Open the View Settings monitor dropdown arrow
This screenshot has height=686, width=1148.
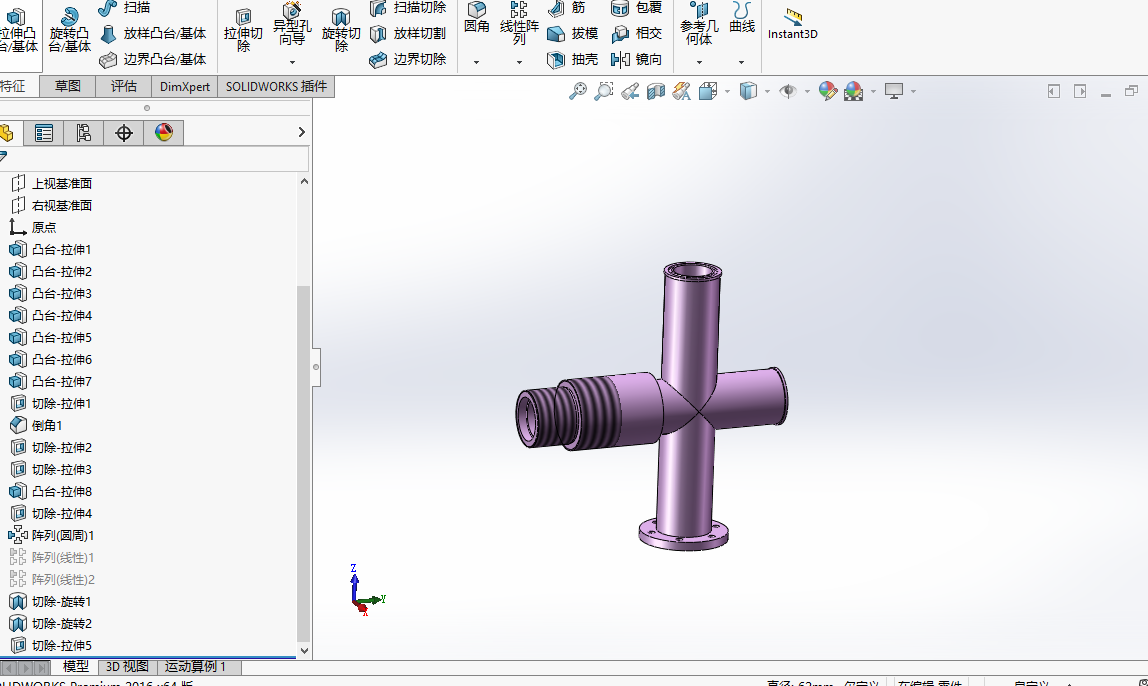coord(914,92)
